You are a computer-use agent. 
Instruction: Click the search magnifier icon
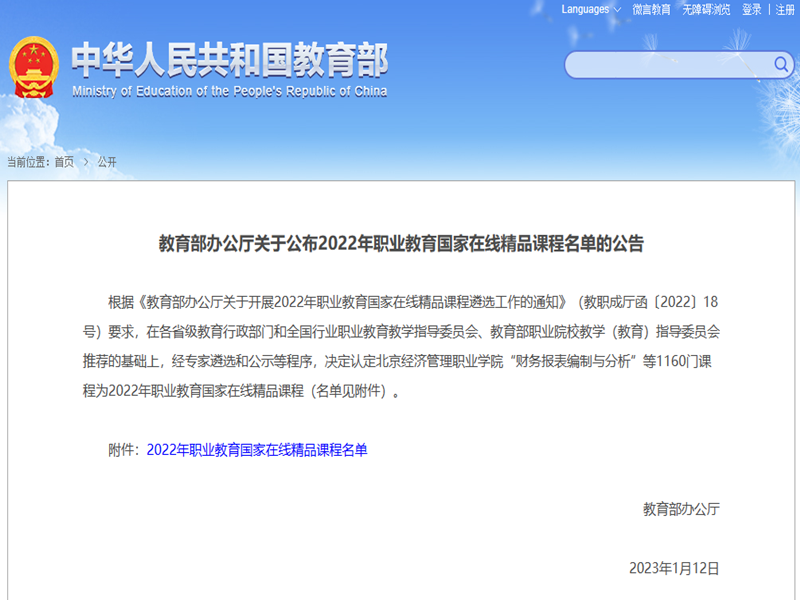point(781,64)
